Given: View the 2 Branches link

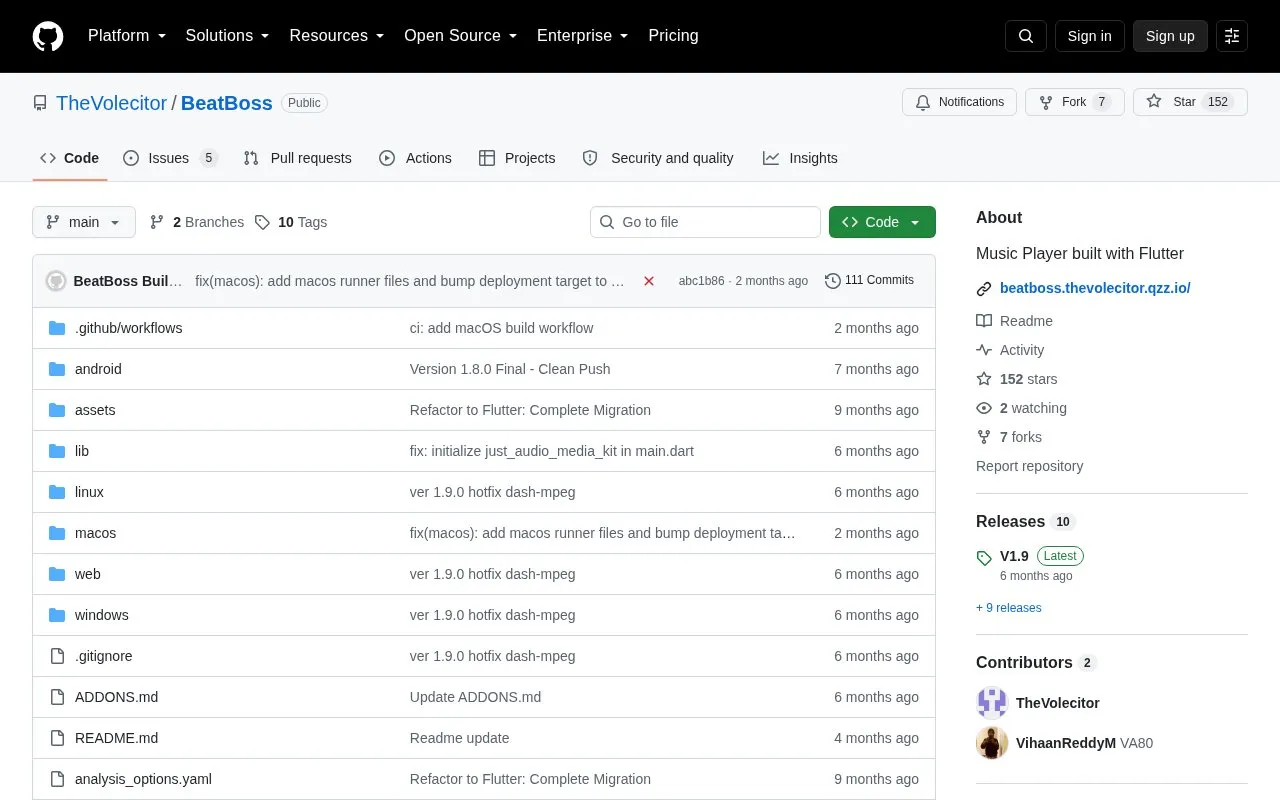Looking at the screenshot, I should pyautogui.click(x=197, y=222).
